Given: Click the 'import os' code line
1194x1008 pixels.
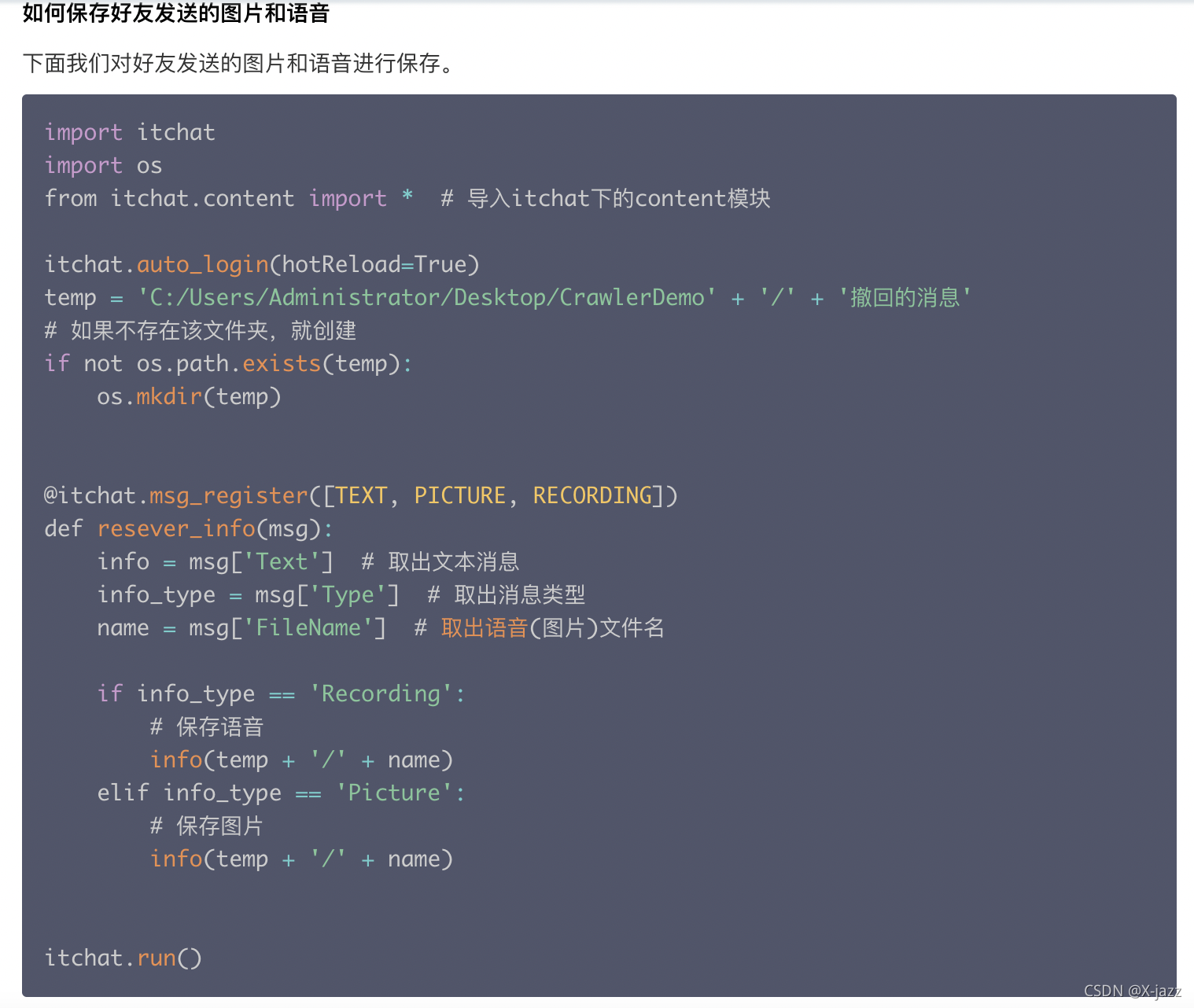Looking at the screenshot, I should coord(103,165).
